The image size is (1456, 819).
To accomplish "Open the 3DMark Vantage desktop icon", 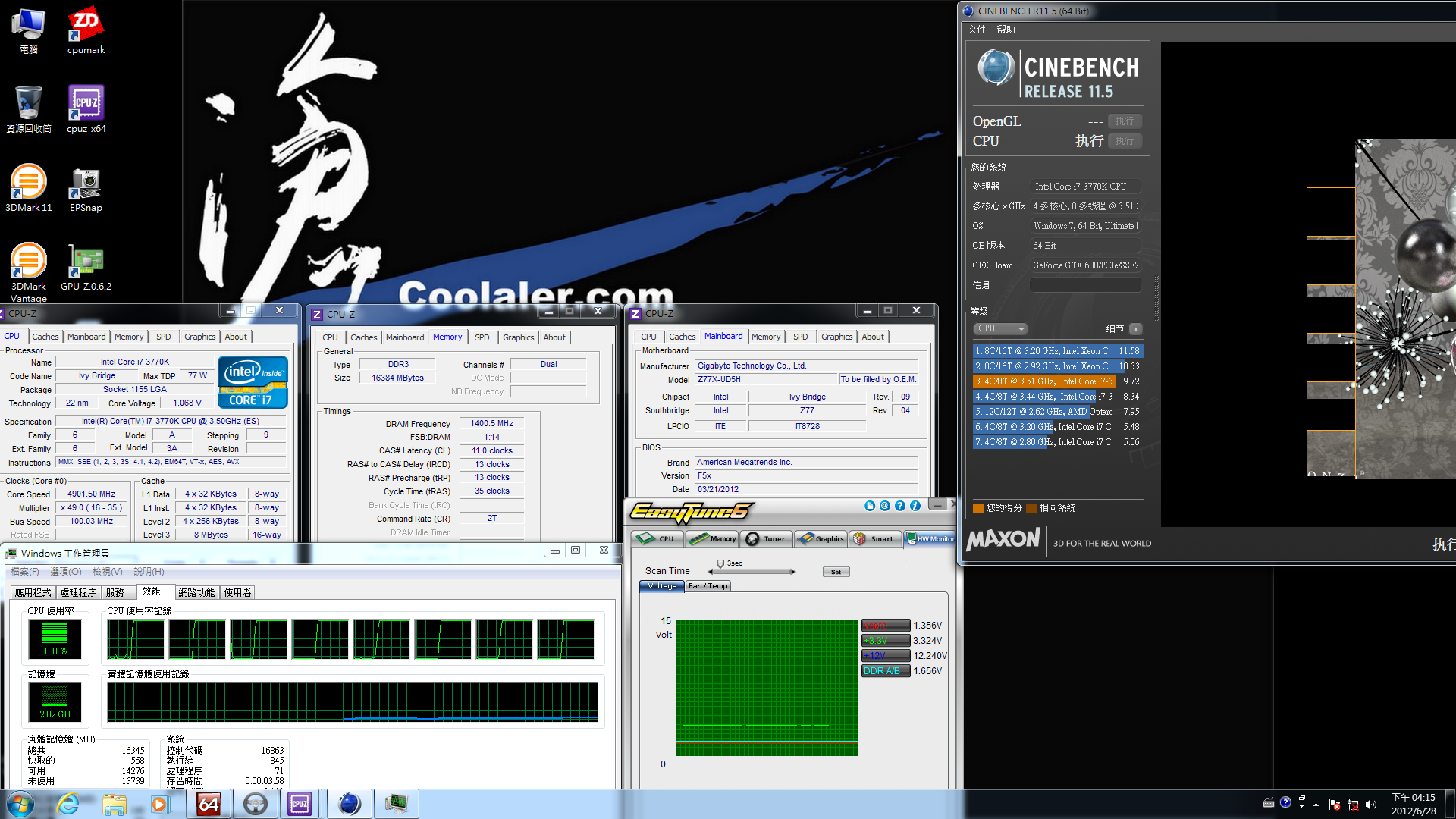I will (29, 271).
